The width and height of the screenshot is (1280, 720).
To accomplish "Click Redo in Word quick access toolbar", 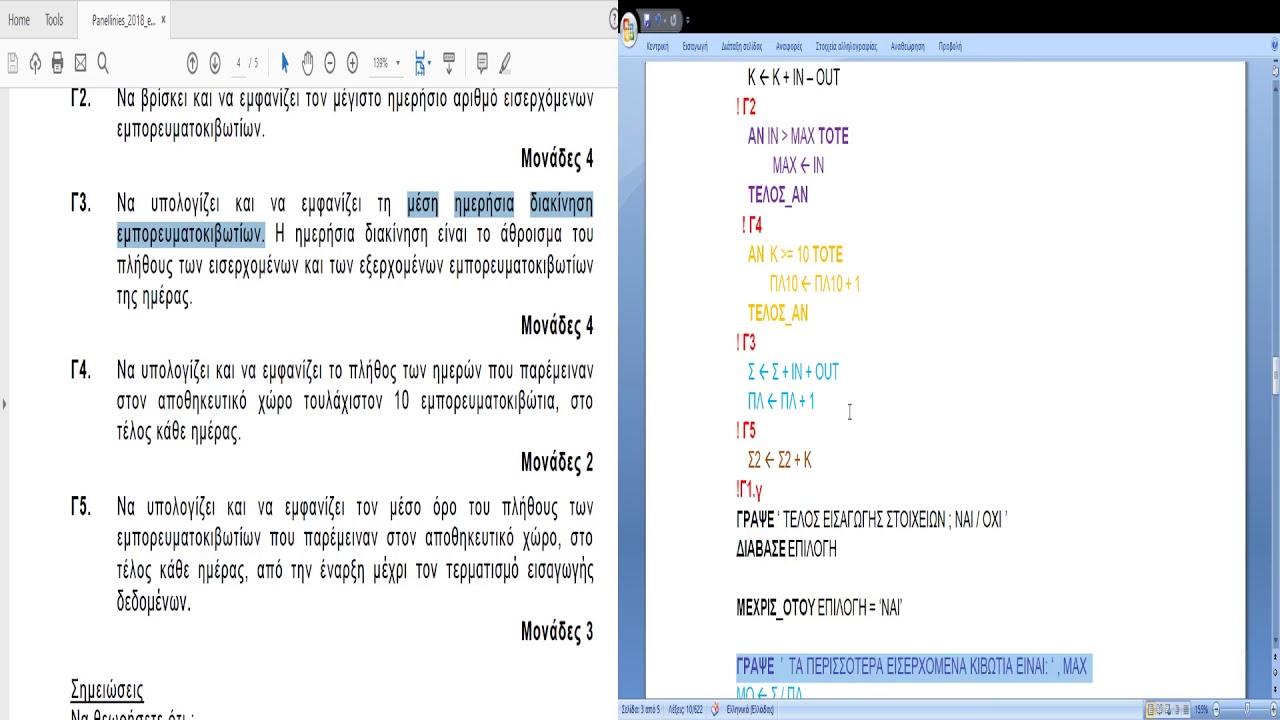I will point(673,19).
